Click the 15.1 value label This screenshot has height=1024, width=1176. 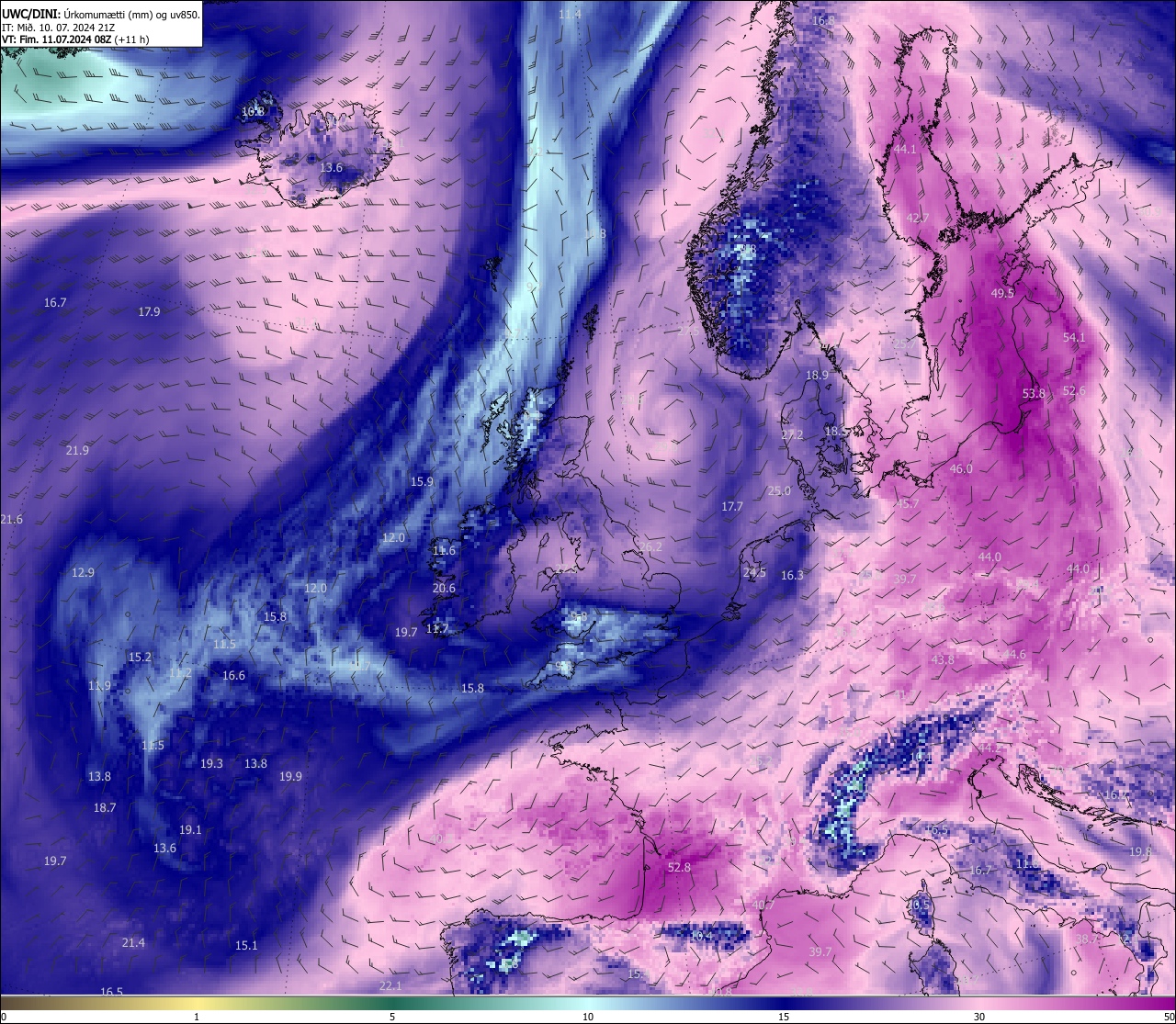point(246,945)
